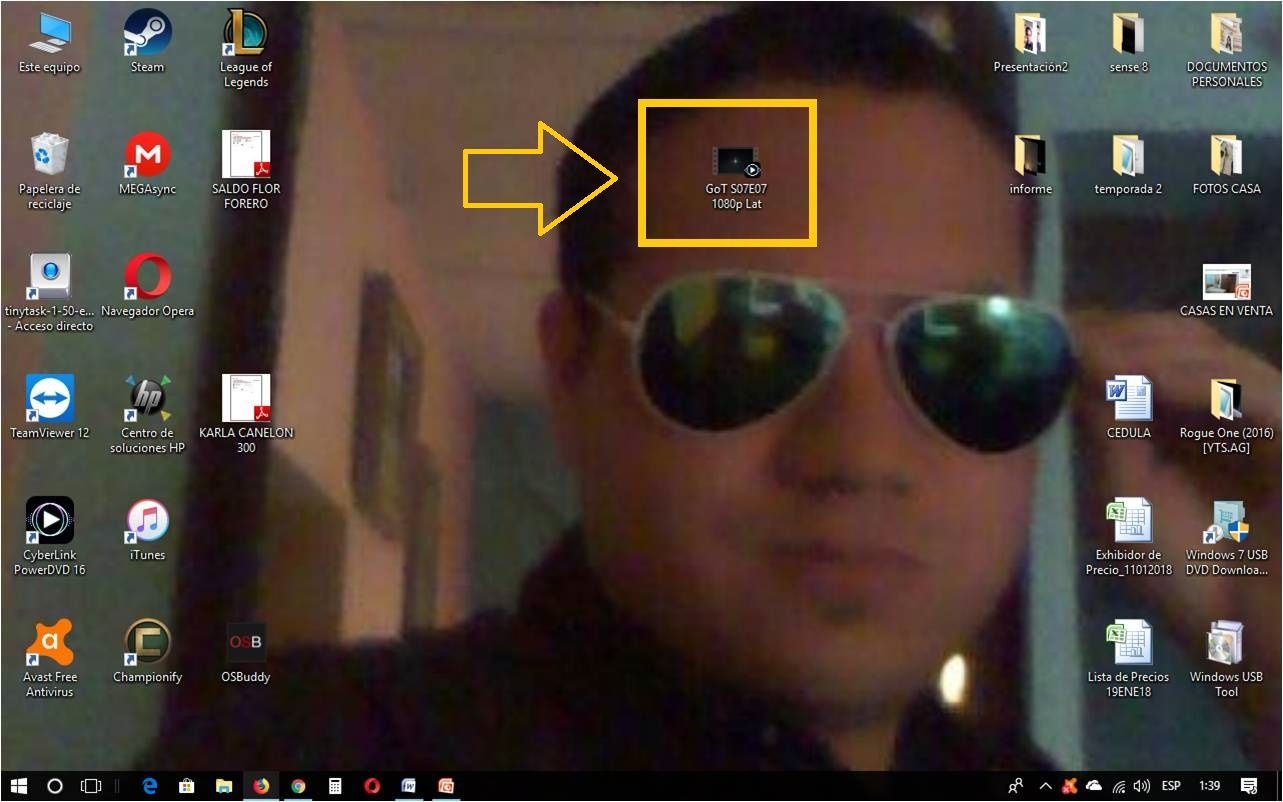Select the informe folder
Viewport: 1283px width, 802px height.
pyautogui.click(x=1030, y=165)
